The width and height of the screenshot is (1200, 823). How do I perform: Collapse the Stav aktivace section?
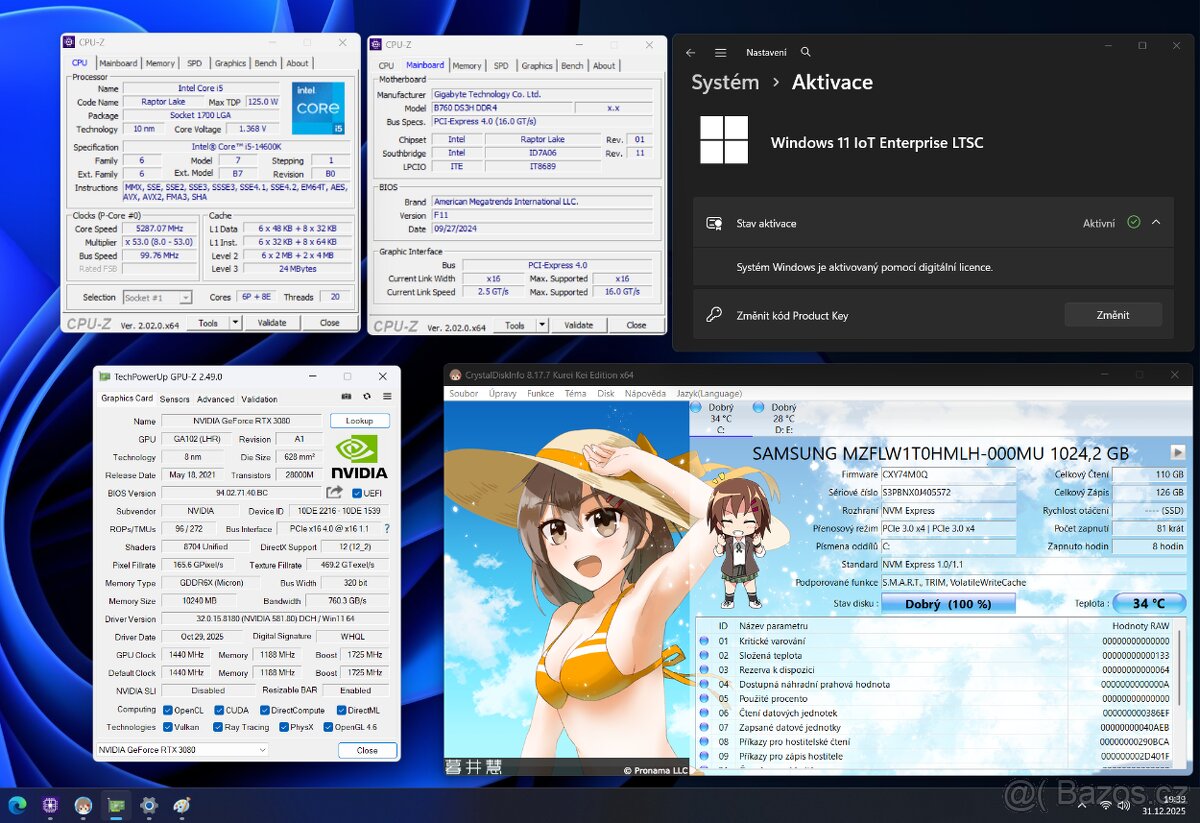pos(1158,223)
